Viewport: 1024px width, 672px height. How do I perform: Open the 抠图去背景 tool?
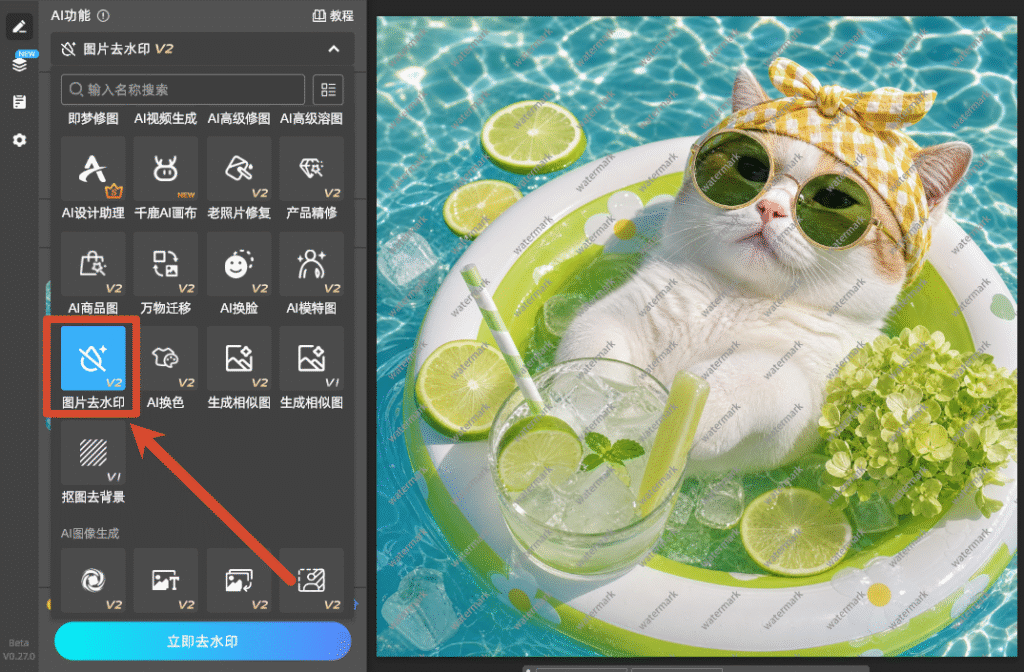coord(93,453)
